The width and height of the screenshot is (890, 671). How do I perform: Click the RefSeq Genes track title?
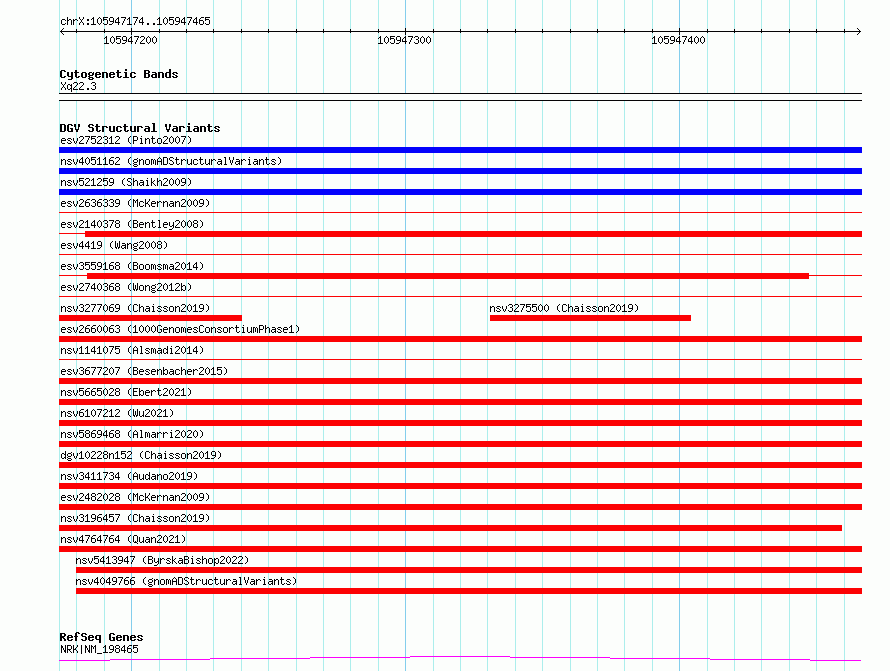click(101, 638)
